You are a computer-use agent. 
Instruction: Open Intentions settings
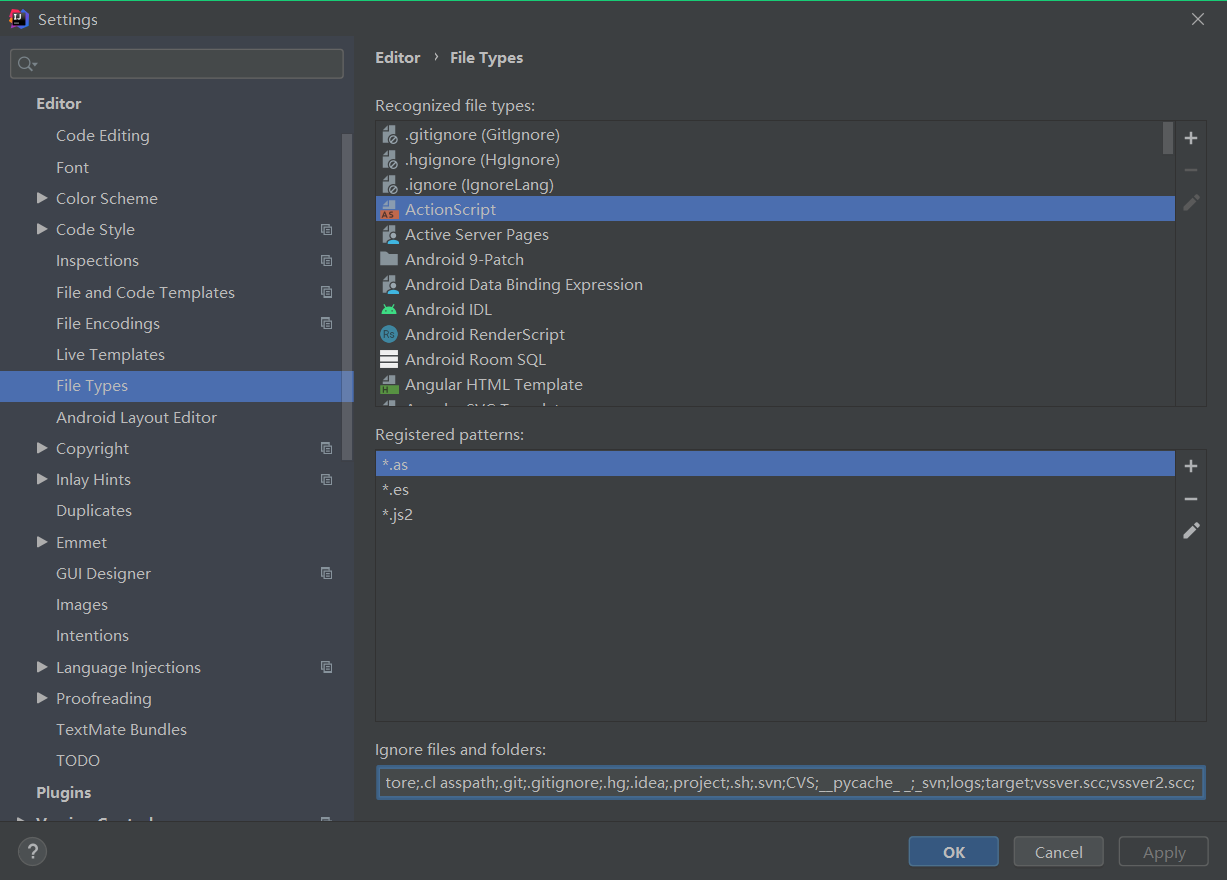click(92, 635)
